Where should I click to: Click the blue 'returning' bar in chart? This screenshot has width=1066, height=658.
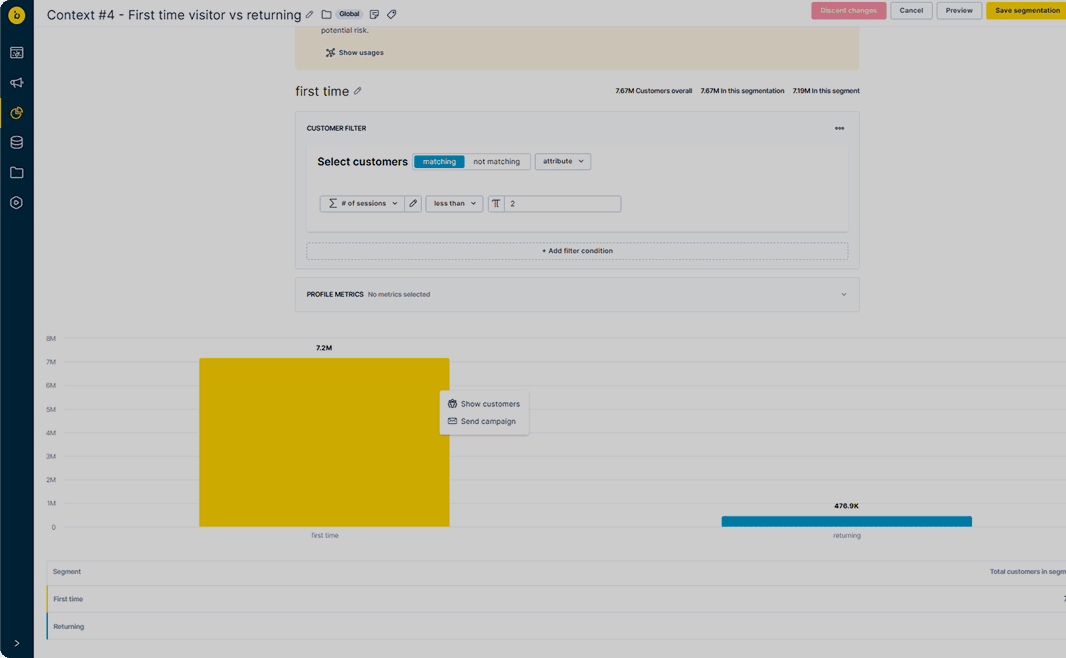pos(846,521)
